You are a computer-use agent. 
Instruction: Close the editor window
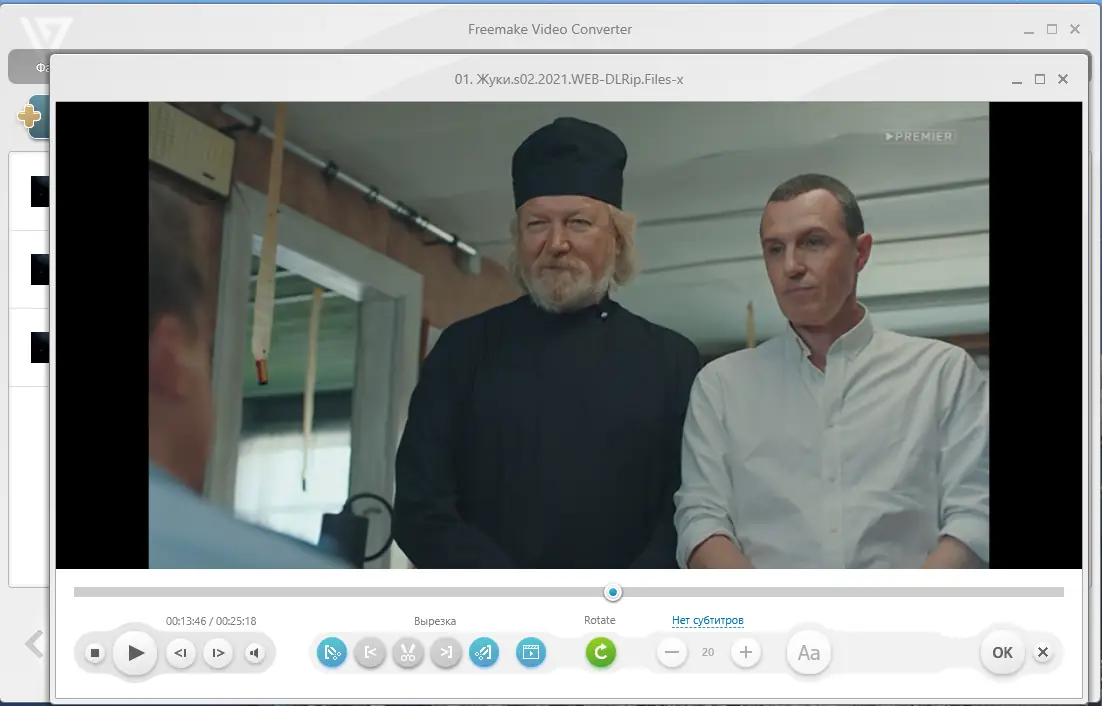click(1063, 79)
